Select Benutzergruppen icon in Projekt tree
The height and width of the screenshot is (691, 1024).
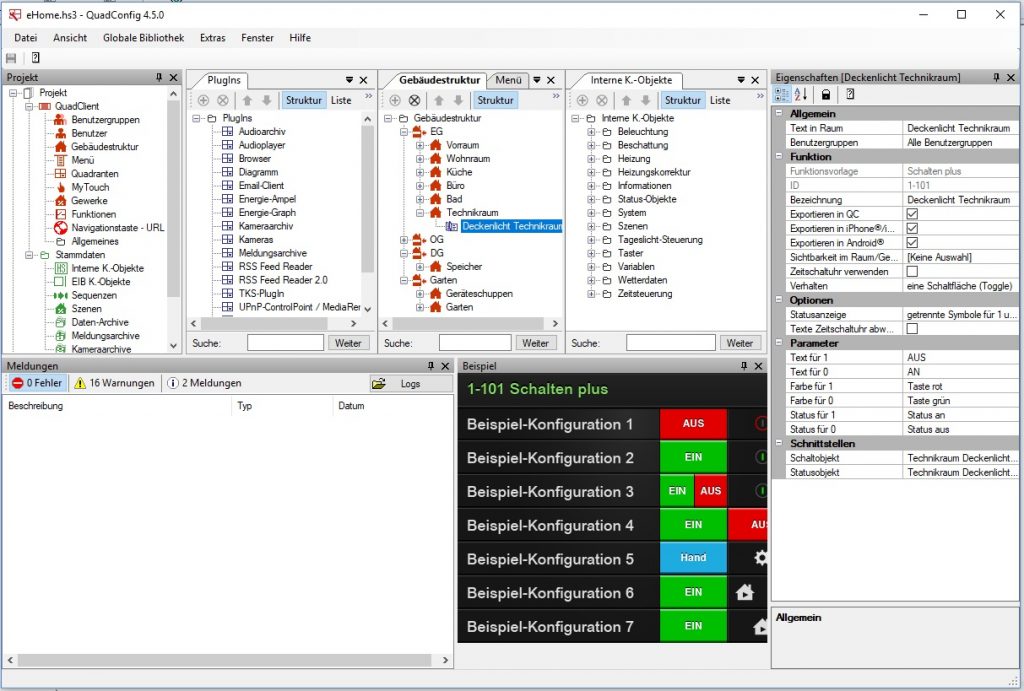60,120
